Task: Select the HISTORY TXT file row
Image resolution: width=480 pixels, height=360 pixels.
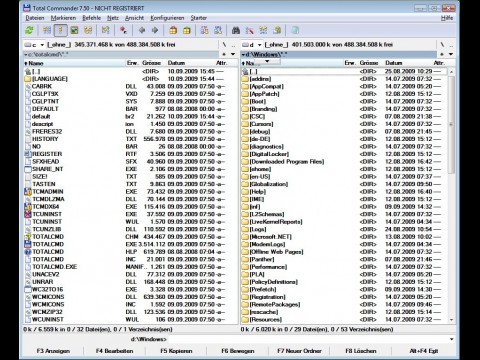Action: (x=131, y=139)
